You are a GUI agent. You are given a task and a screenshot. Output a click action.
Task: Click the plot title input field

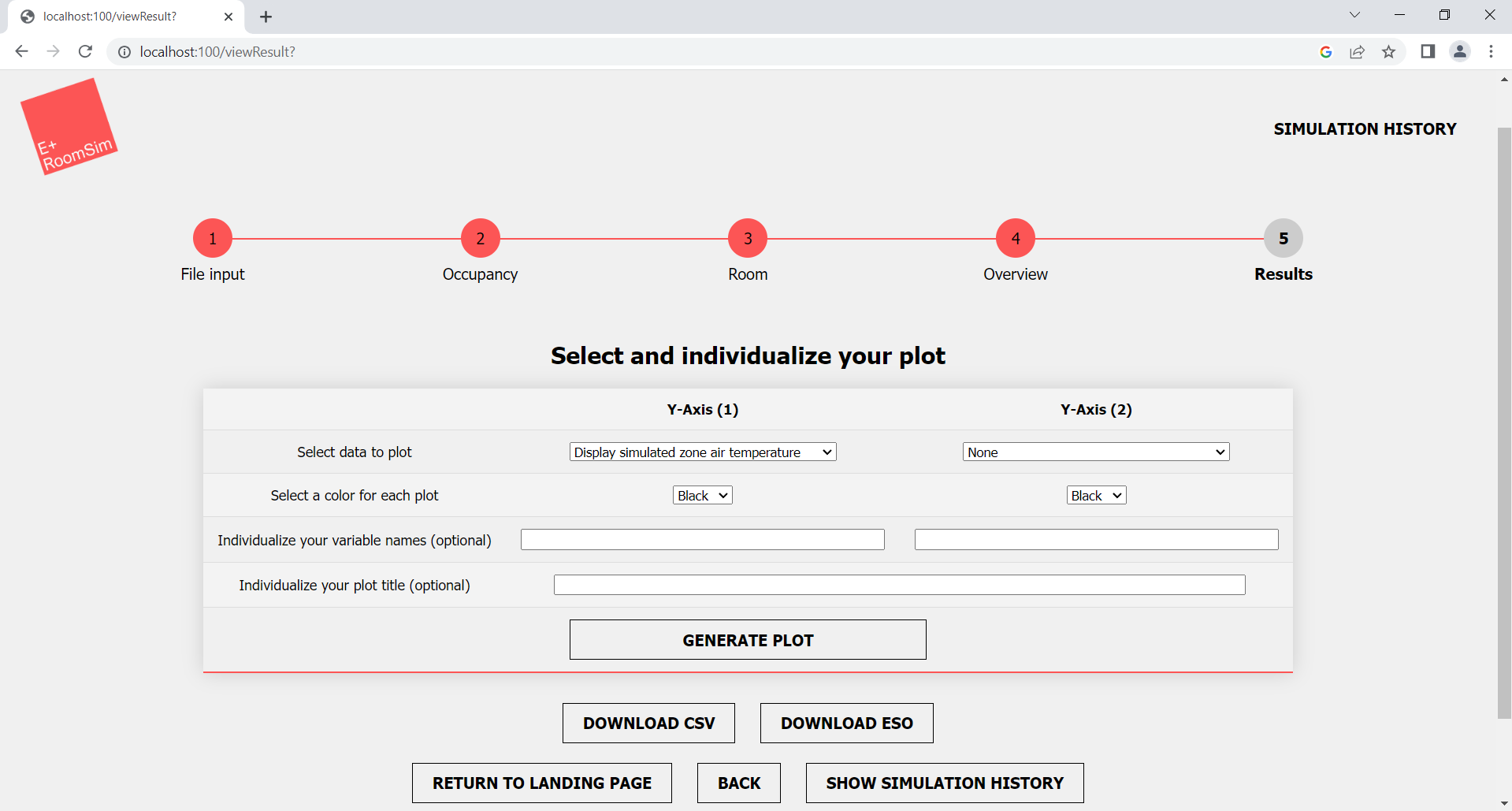click(899, 585)
